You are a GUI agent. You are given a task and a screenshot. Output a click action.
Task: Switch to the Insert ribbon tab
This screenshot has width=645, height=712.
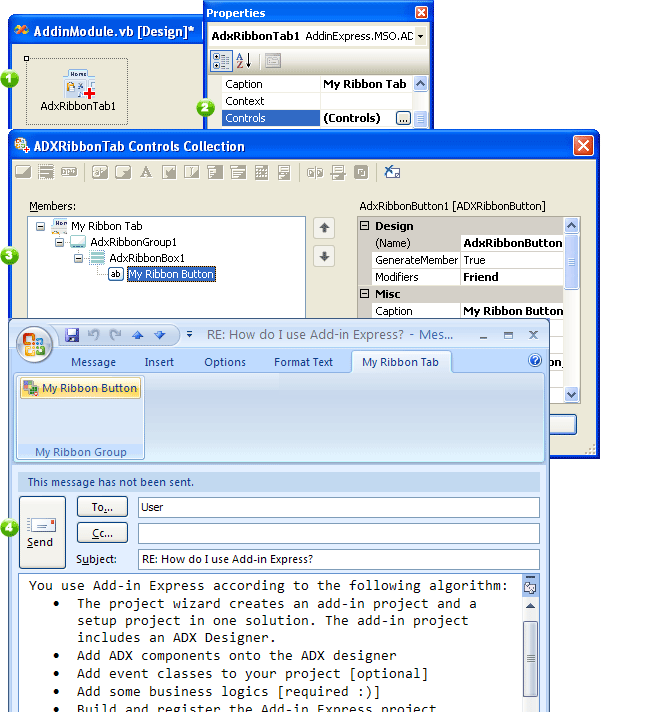tap(159, 362)
